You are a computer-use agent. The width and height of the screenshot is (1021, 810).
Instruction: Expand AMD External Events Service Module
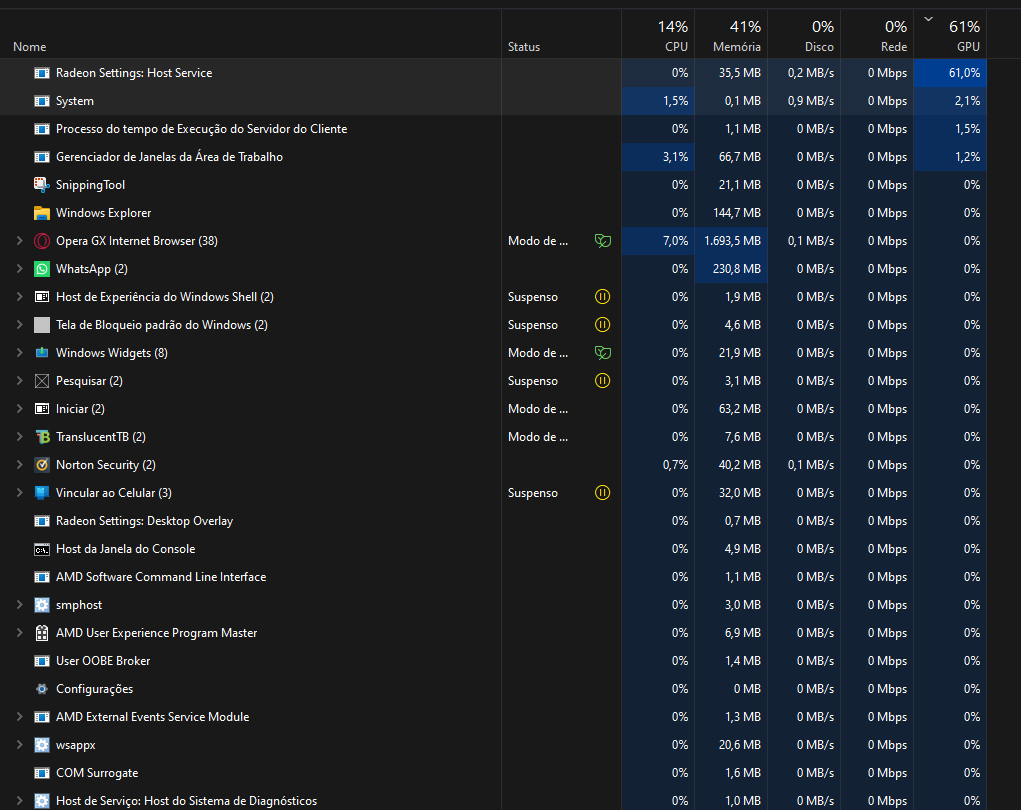click(20, 717)
